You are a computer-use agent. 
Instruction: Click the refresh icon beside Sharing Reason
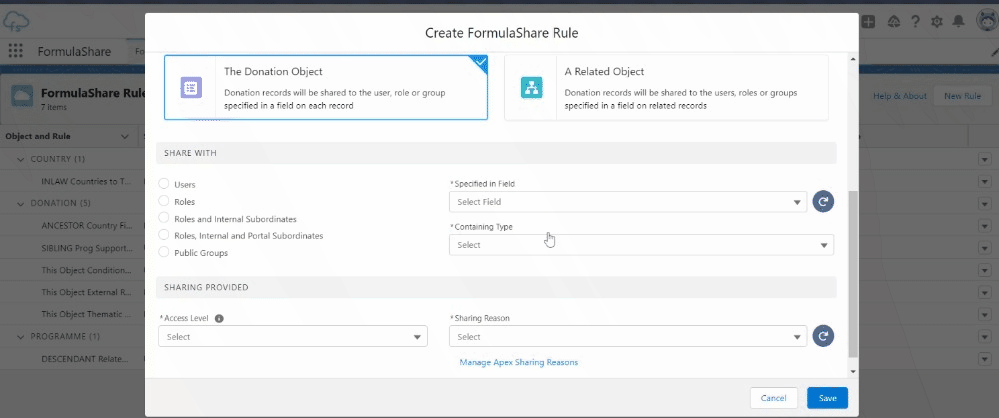822,337
